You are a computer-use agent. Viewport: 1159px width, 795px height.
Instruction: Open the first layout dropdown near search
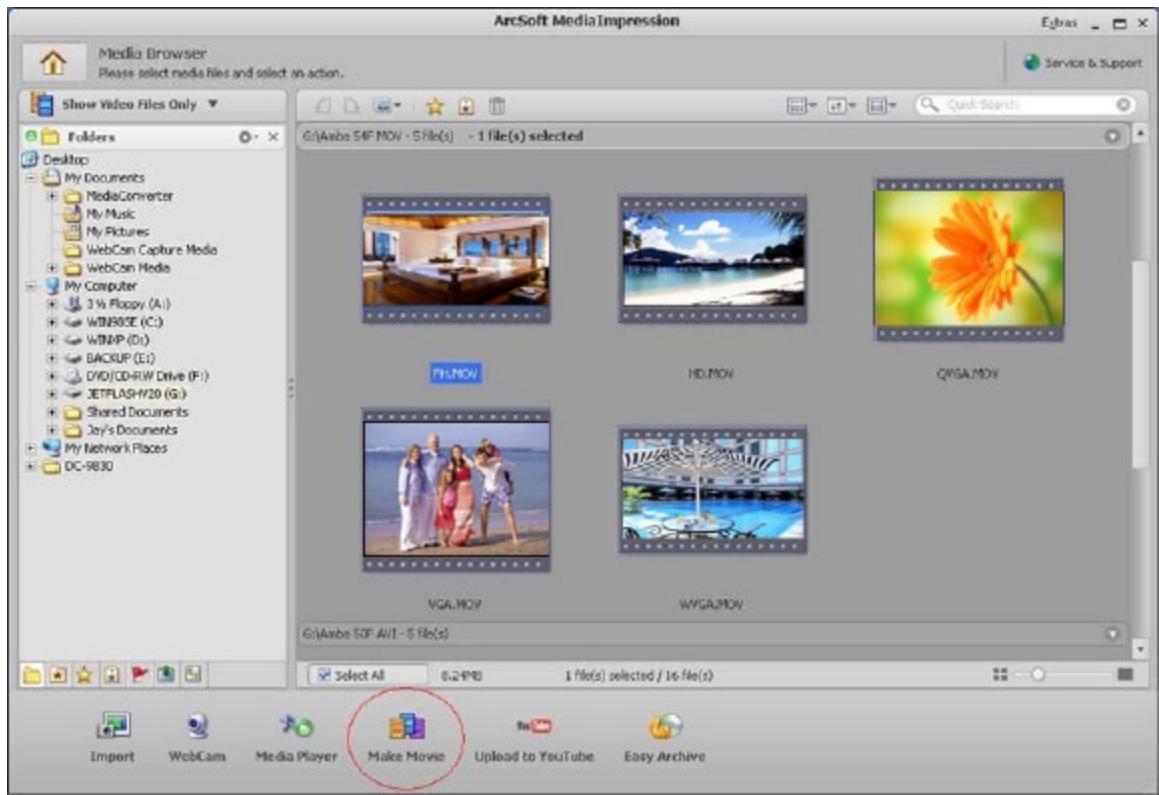(801, 106)
